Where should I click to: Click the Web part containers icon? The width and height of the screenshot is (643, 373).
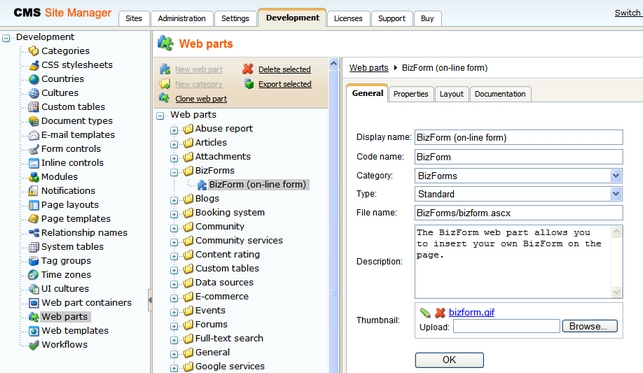pyautogui.click(x=34, y=302)
